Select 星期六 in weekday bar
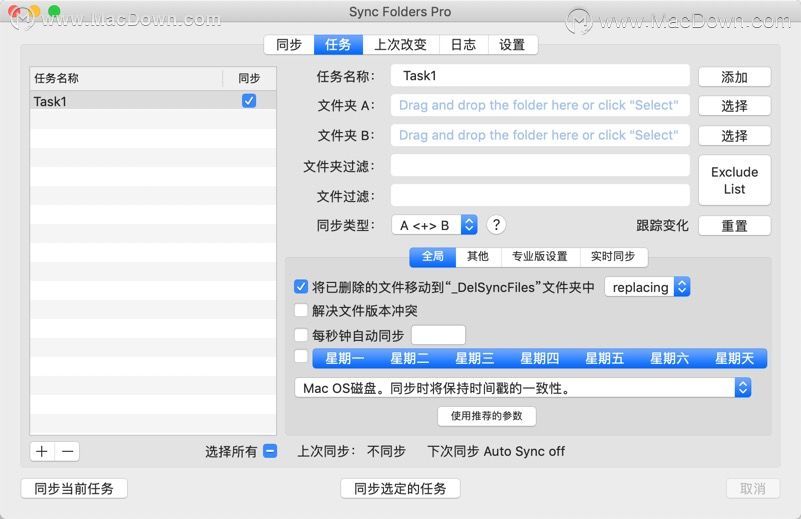The image size is (801, 519). click(669, 359)
